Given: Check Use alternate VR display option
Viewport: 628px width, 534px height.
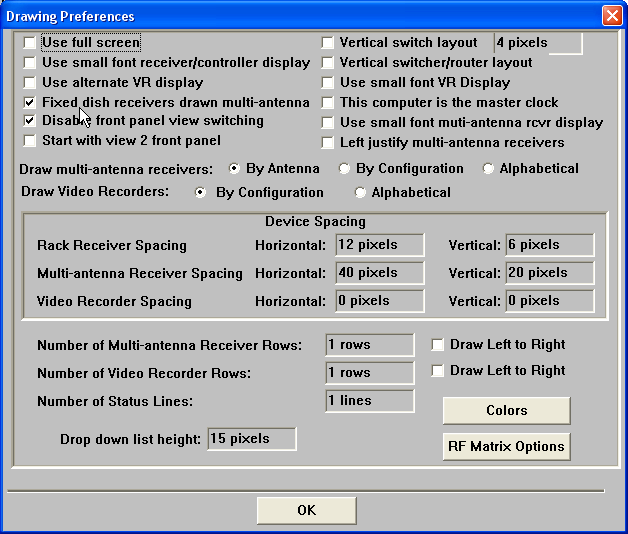Looking at the screenshot, I should [x=30, y=82].
